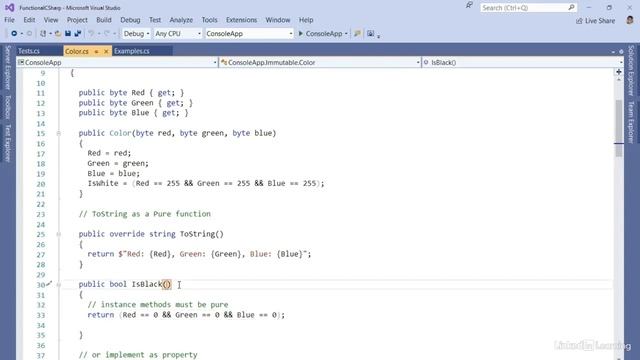Open the ConsoleApp project navigation dropdown
The width and height of the screenshot is (640, 360).
pos(117,62)
